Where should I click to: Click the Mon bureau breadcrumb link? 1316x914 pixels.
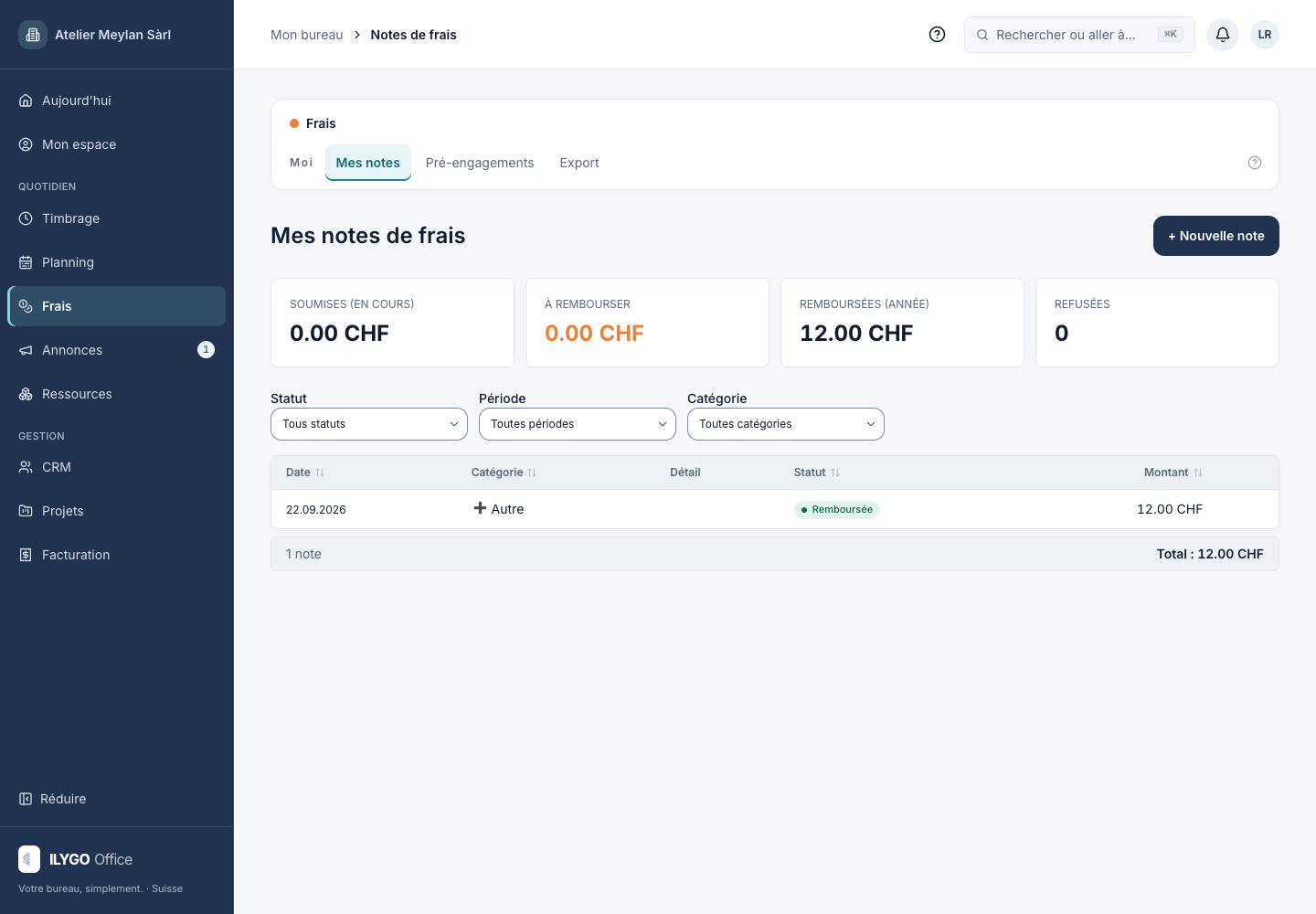pyautogui.click(x=307, y=35)
